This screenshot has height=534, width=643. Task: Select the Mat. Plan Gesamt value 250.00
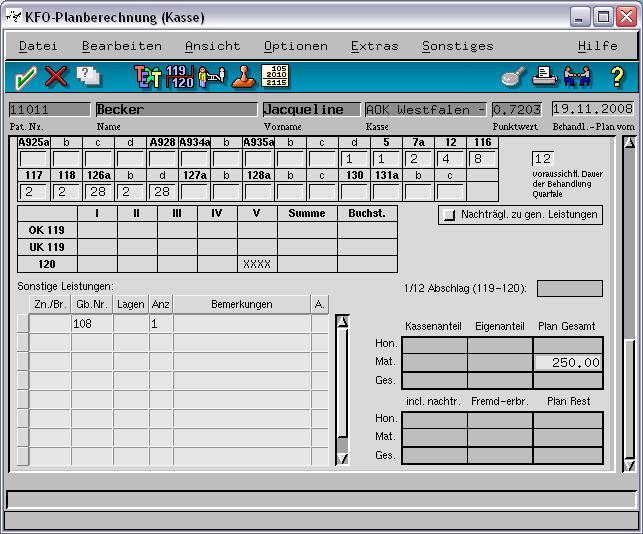point(568,363)
